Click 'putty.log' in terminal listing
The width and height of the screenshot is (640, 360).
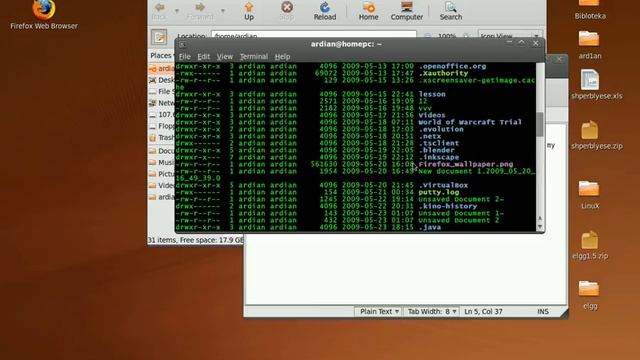tap(439, 192)
